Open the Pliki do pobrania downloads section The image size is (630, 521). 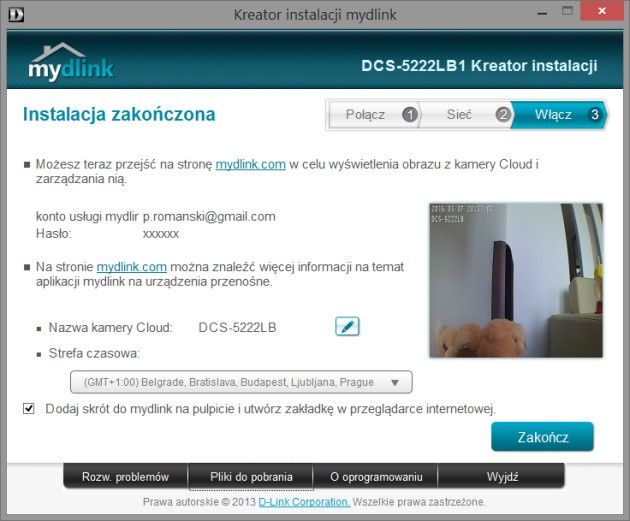251,476
